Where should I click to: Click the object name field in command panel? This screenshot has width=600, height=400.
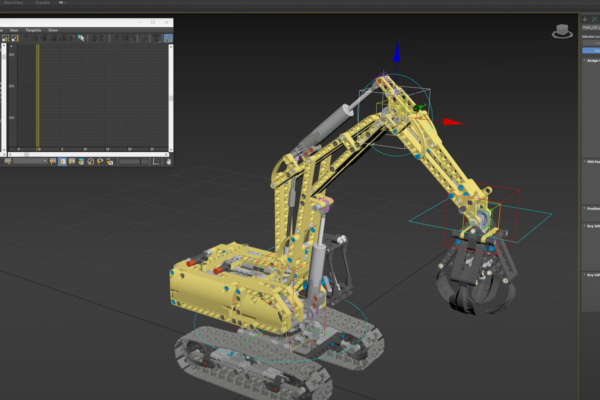click(591, 28)
